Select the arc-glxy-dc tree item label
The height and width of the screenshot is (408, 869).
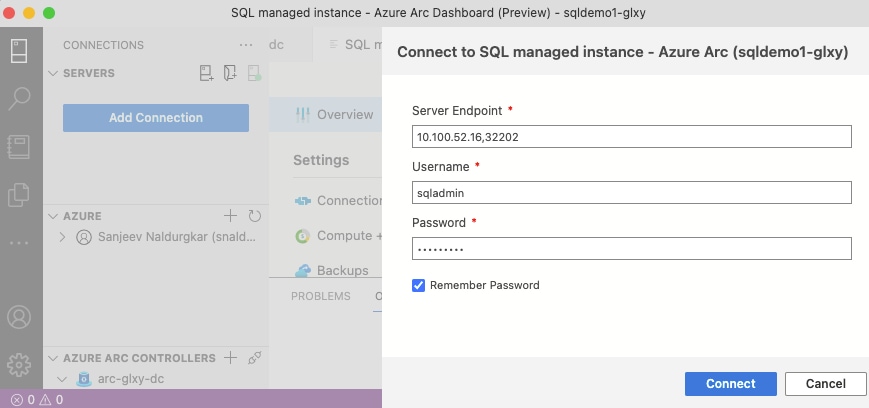(131, 379)
